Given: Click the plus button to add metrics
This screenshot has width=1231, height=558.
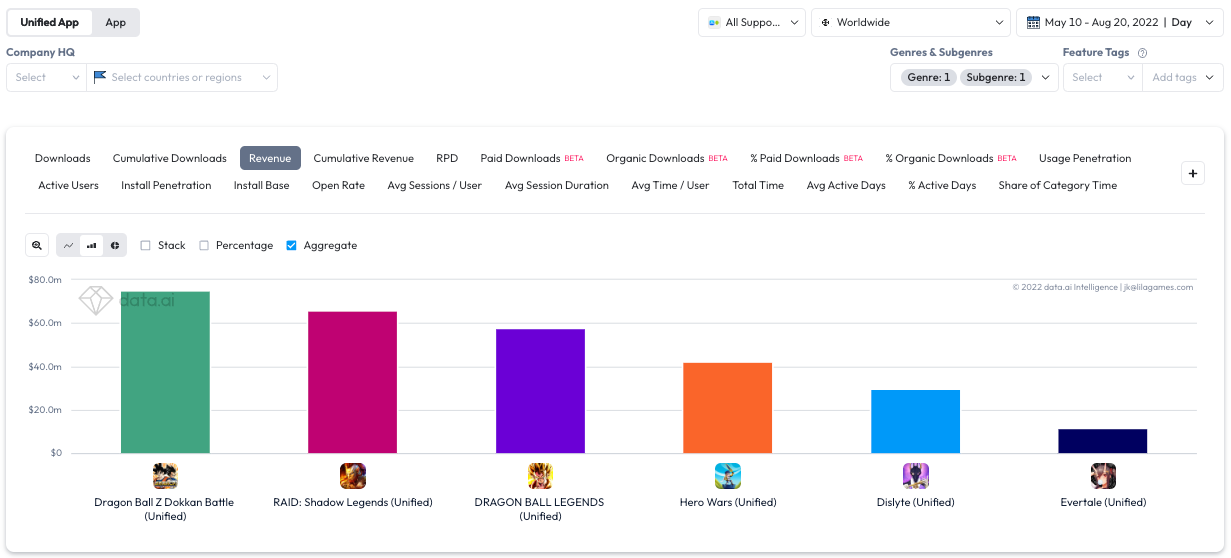Looking at the screenshot, I should (1193, 173).
